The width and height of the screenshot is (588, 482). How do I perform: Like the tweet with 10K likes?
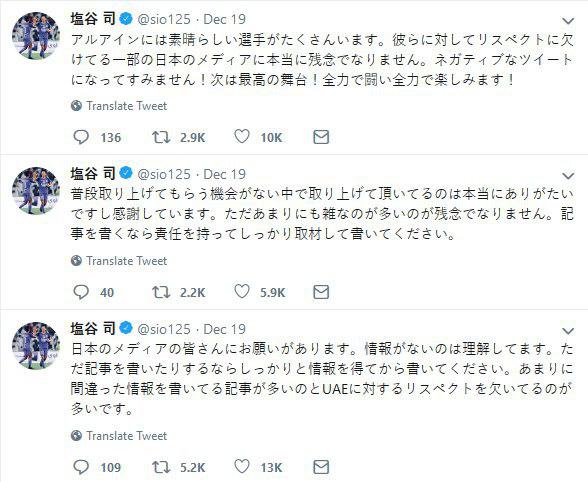coord(242,137)
